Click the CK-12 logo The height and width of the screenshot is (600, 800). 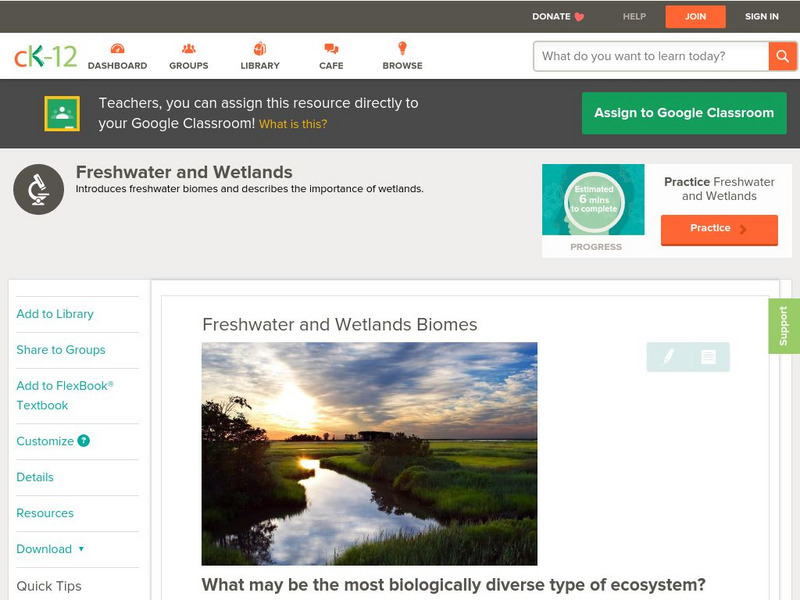(x=45, y=56)
